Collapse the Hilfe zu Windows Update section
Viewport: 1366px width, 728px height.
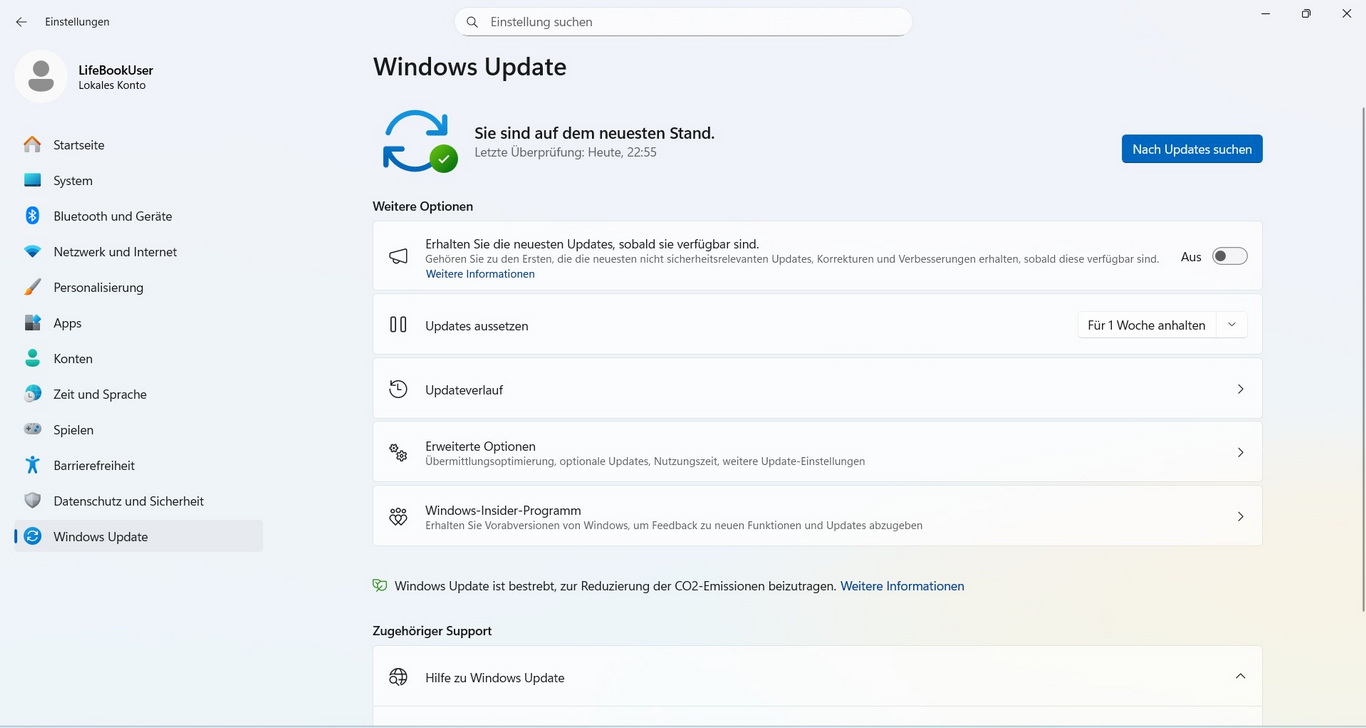click(x=1240, y=677)
